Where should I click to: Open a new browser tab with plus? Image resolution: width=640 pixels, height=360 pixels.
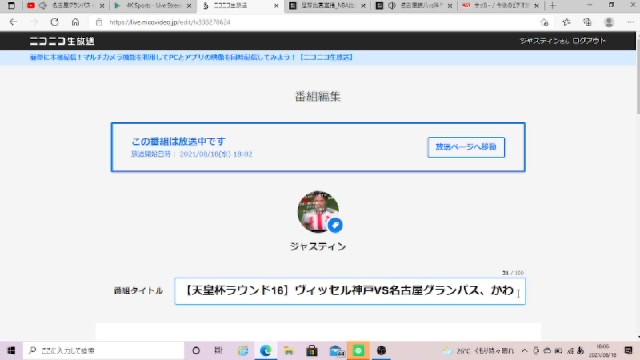coord(552,6)
